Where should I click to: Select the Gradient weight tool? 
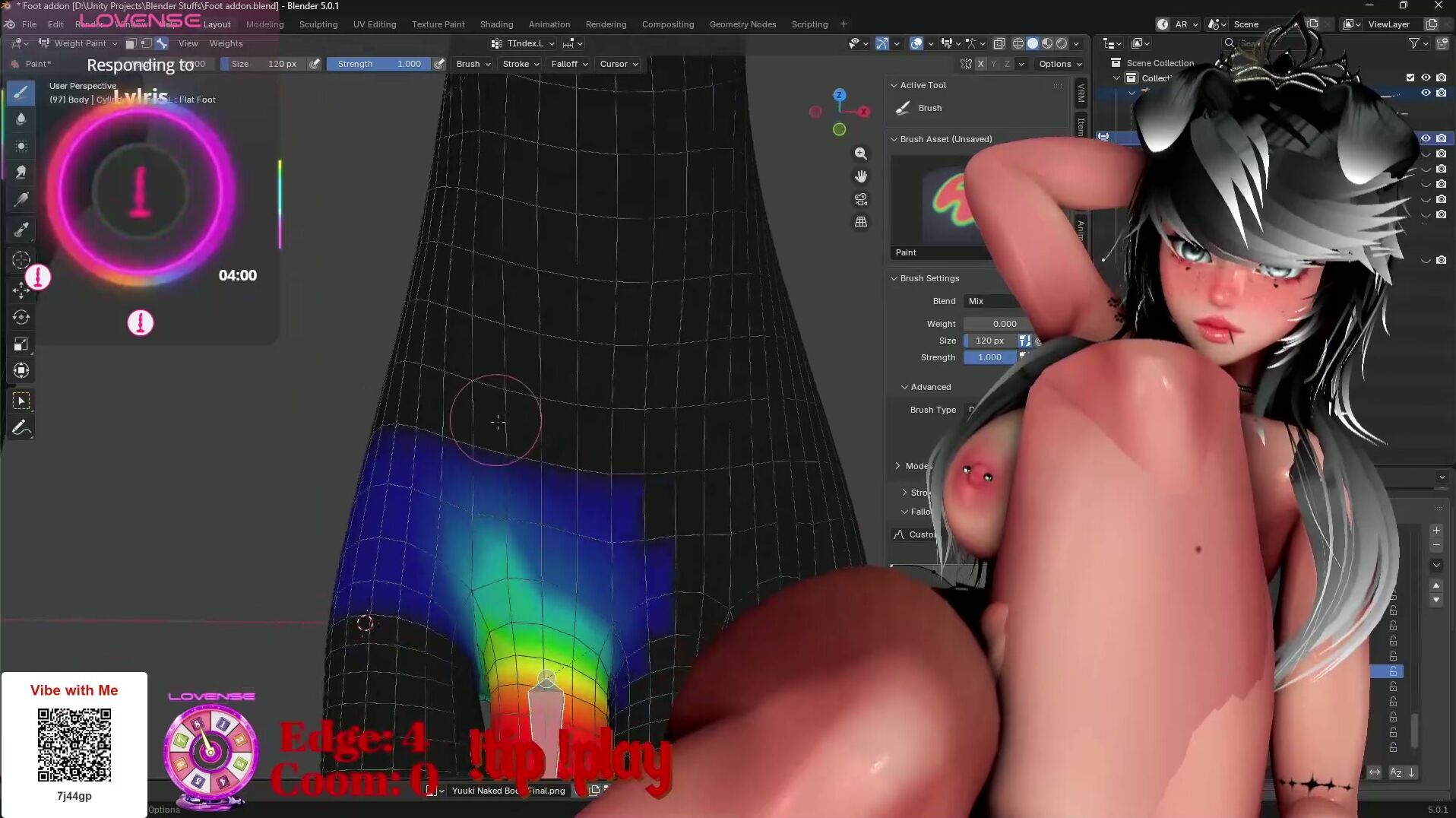pyautogui.click(x=21, y=199)
